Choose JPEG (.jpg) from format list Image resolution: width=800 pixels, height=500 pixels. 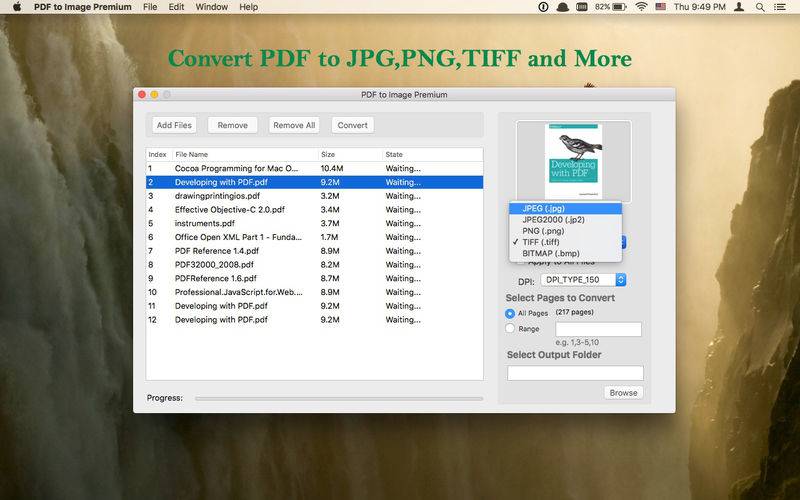coord(565,208)
